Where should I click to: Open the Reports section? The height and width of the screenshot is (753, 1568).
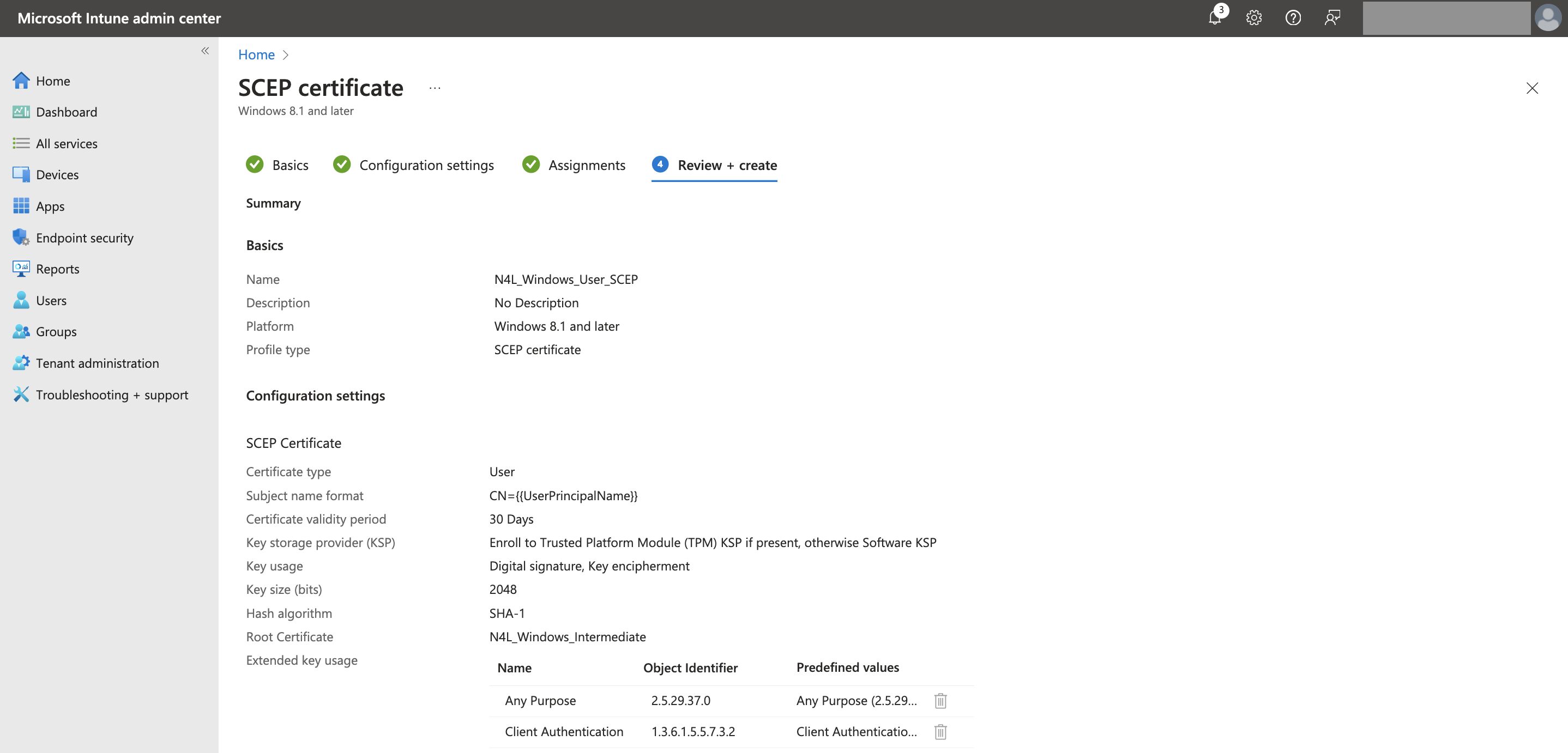tap(58, 268)
